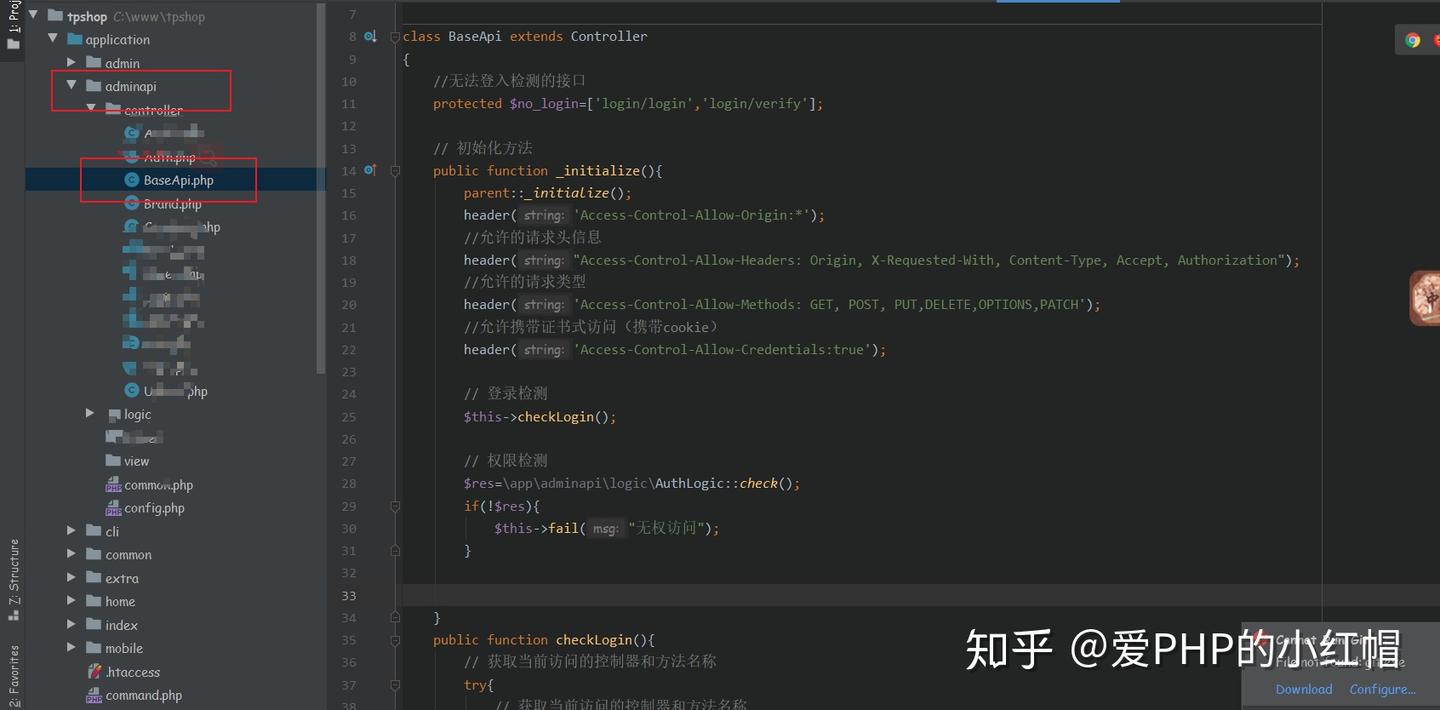Click the Chrome browser preview icon

[x=1413, y=40]
